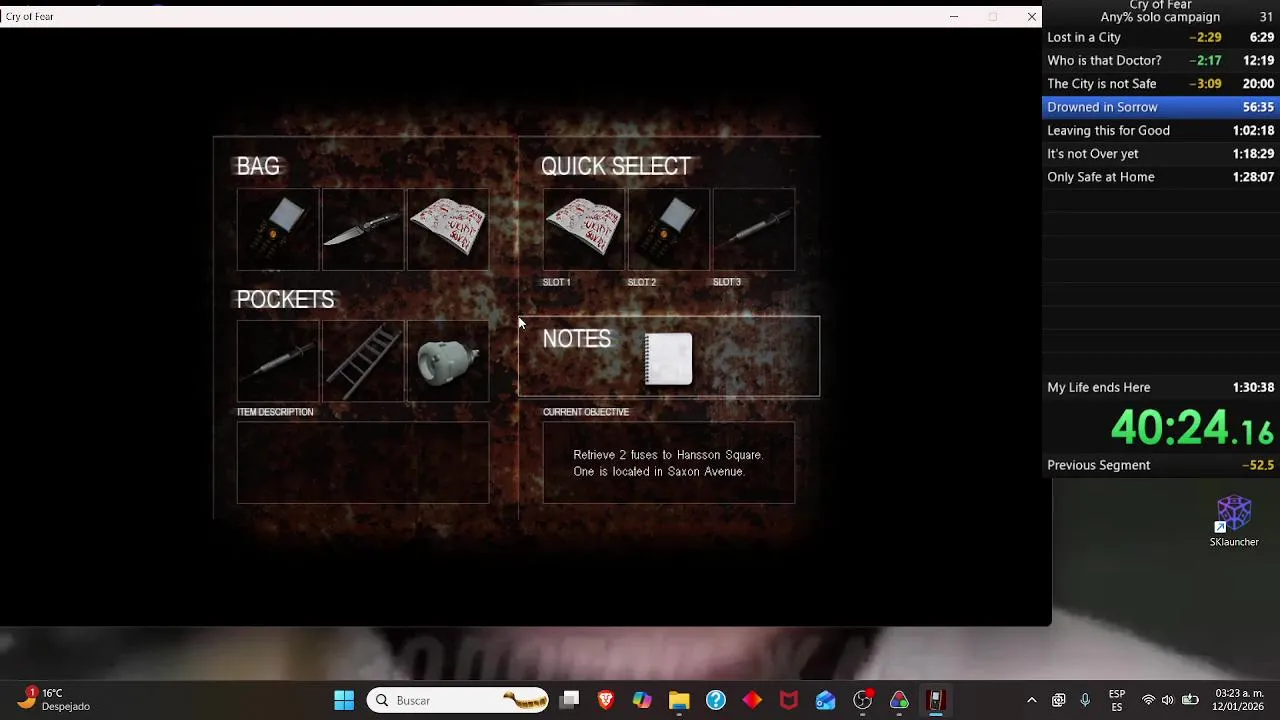
Task: Click the empty item description box
Action: coord(363,462)
